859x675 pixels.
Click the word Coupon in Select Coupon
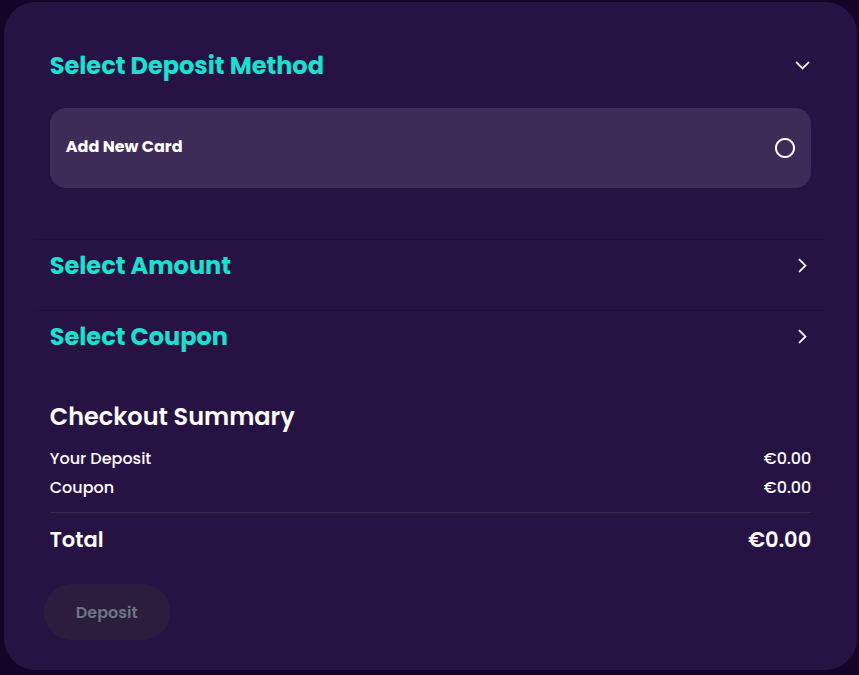(179, 337)
